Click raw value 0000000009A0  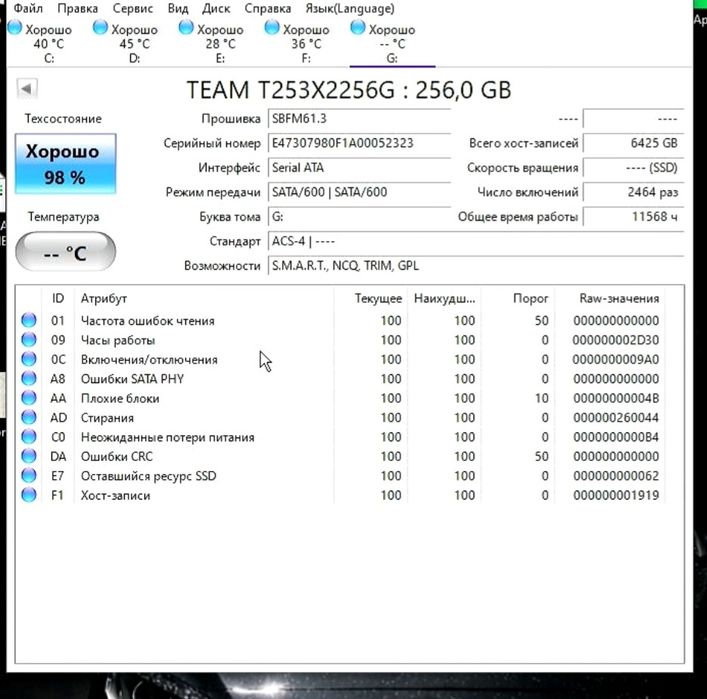tap(615, 359)
